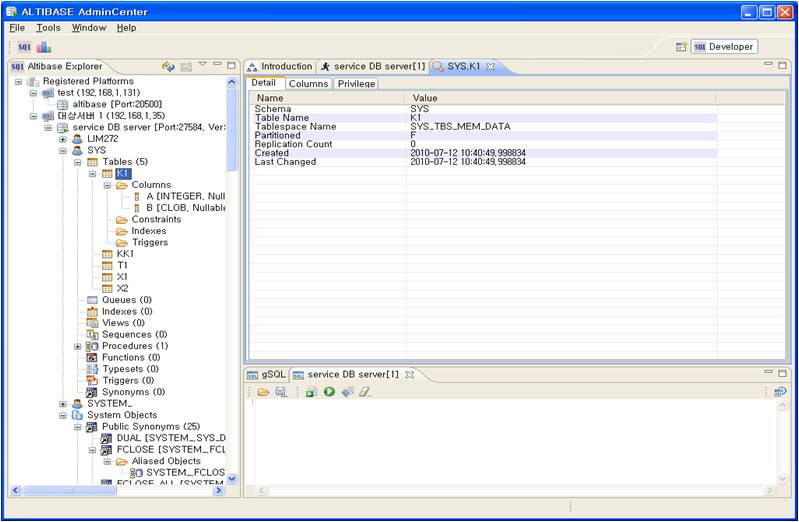Collapse the Tables (5) node
Viewport: 799px width, 522px height.
[77, 163]
